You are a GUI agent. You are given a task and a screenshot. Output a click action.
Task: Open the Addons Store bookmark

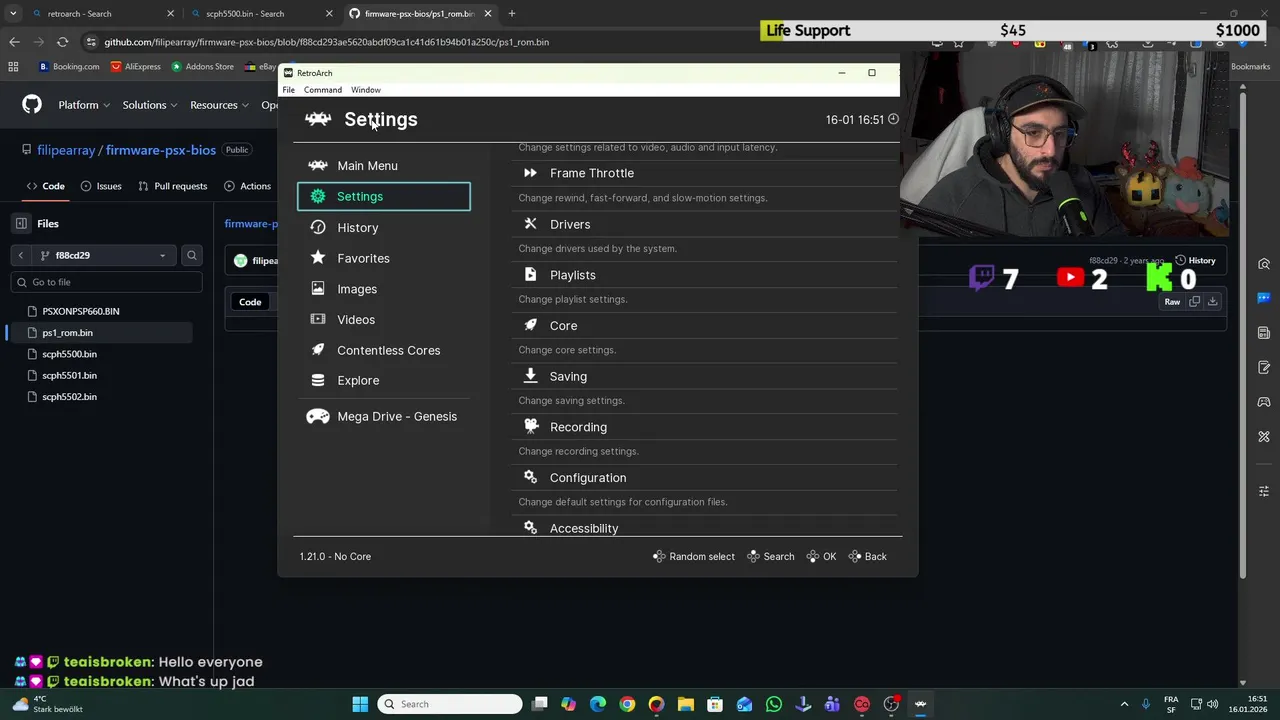(x=203, y=67)
